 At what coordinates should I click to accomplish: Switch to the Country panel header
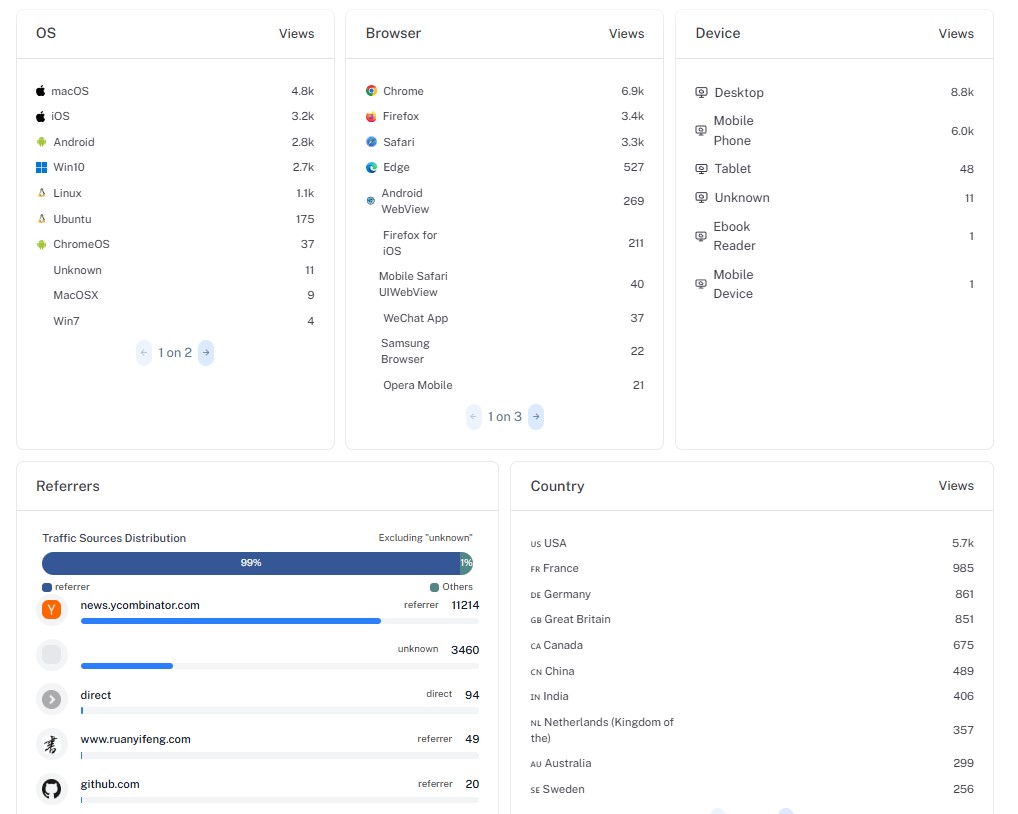point(556,486)
